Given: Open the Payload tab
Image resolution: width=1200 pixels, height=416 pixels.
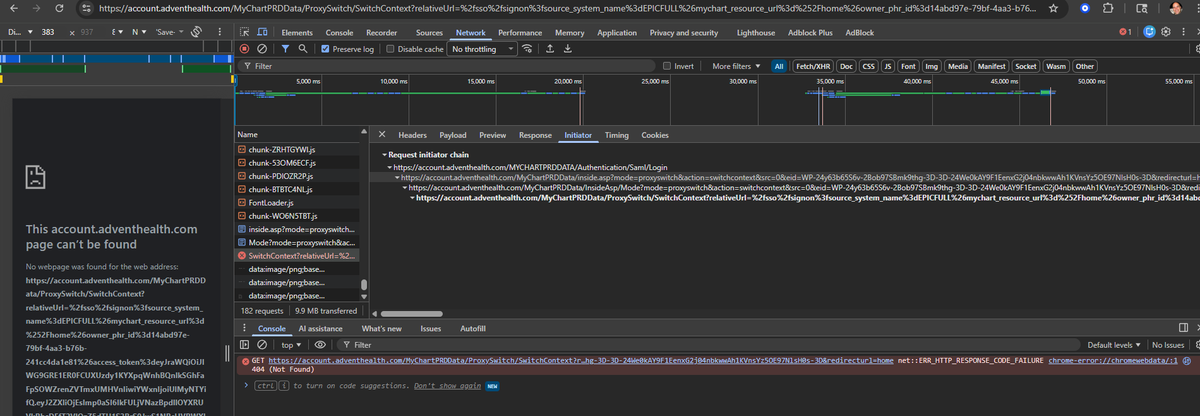Looking at the screenshot, I should pos(453,135).
